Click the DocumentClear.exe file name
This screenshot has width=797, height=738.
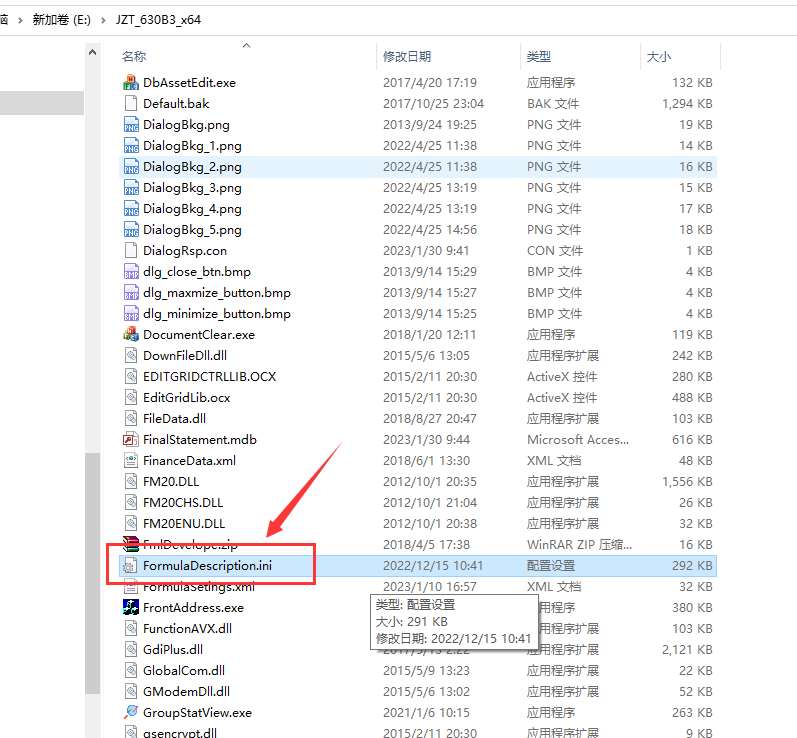199,334
